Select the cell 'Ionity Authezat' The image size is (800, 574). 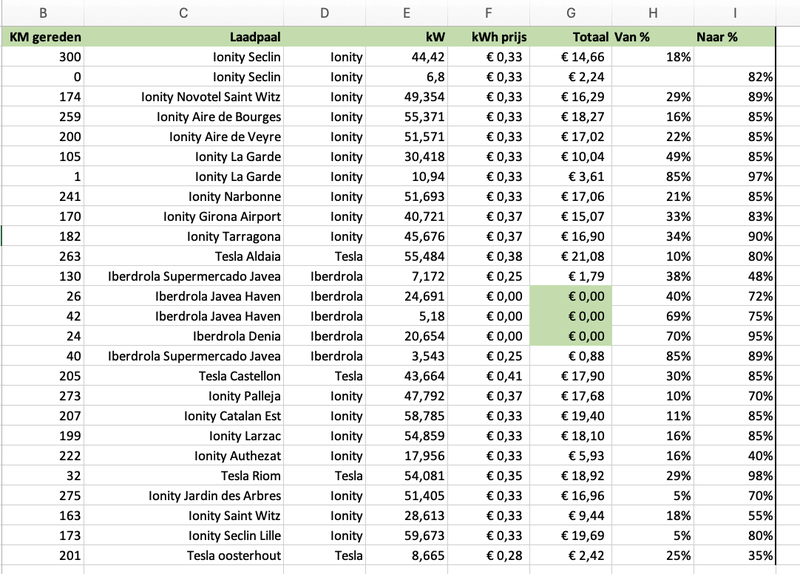tap(184, 455)
